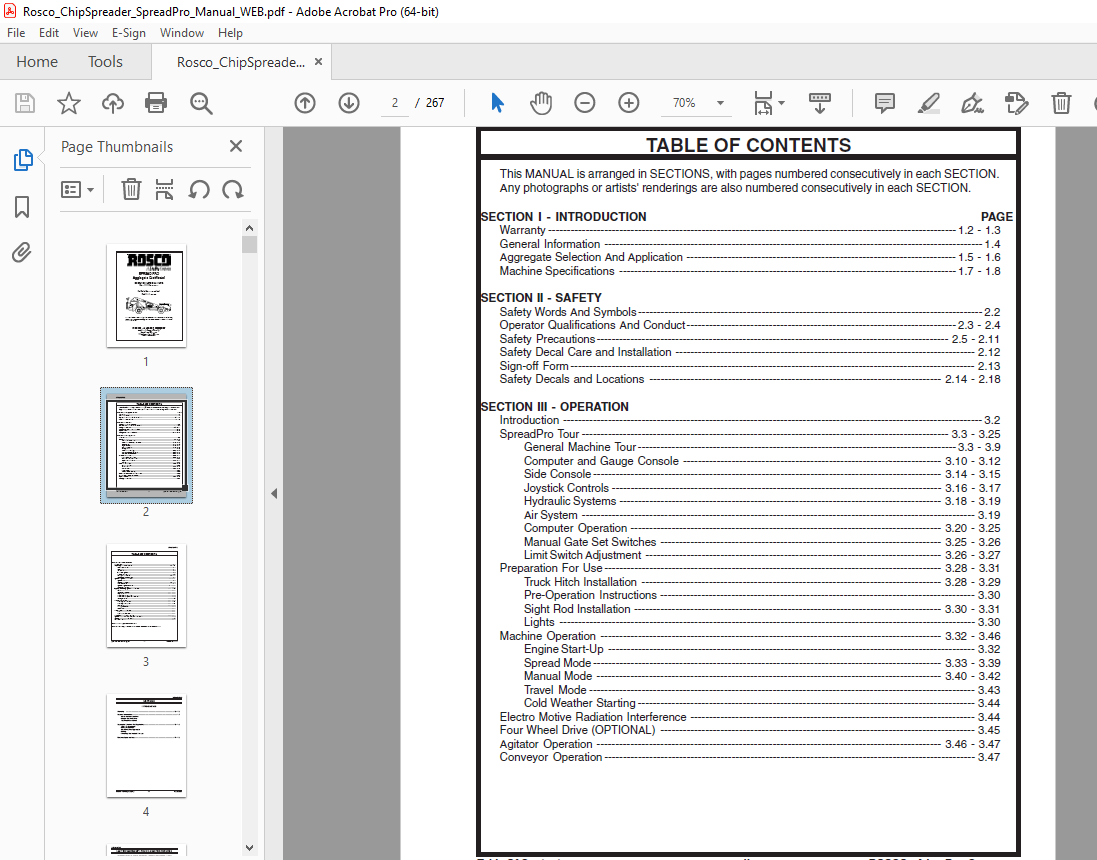
Task: Click the 'Safety Precautions' contents entry
Action: point(547,339)
